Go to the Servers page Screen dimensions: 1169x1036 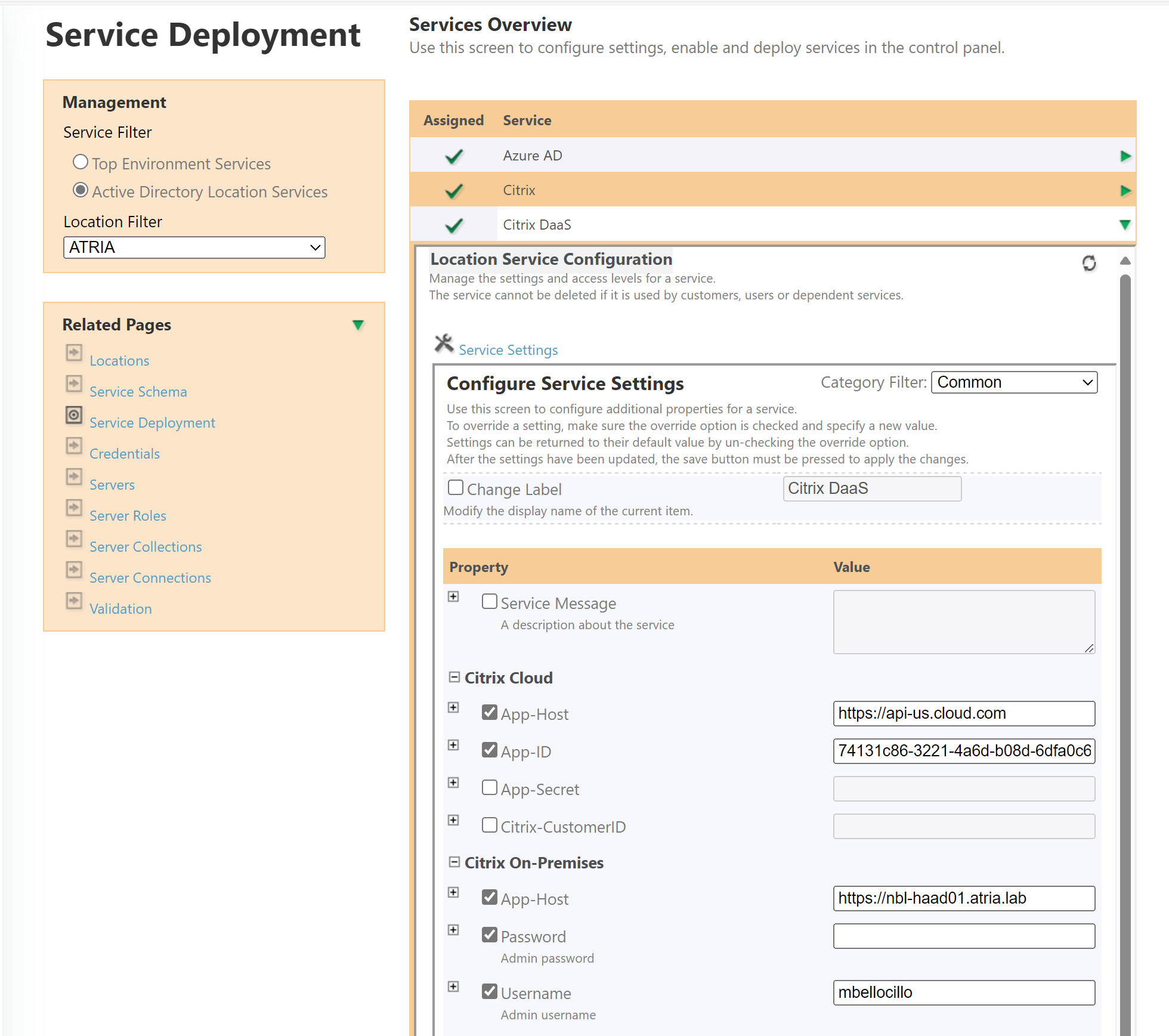[x=112, y=485]
